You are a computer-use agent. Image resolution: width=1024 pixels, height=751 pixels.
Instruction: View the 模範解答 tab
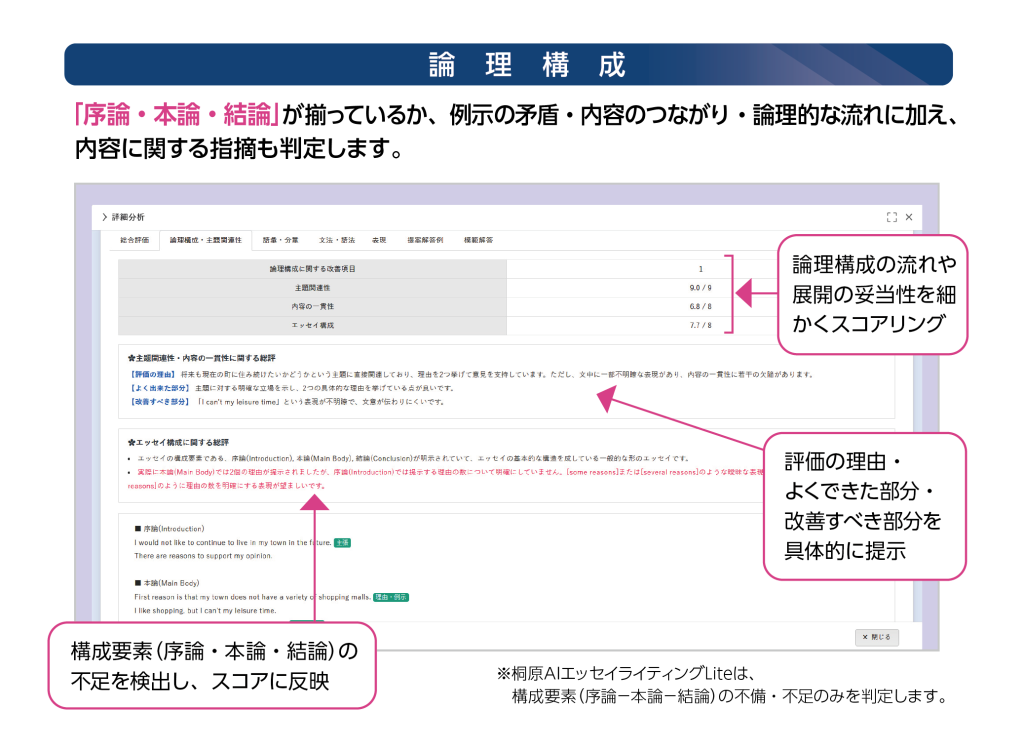tap(478, 241)
